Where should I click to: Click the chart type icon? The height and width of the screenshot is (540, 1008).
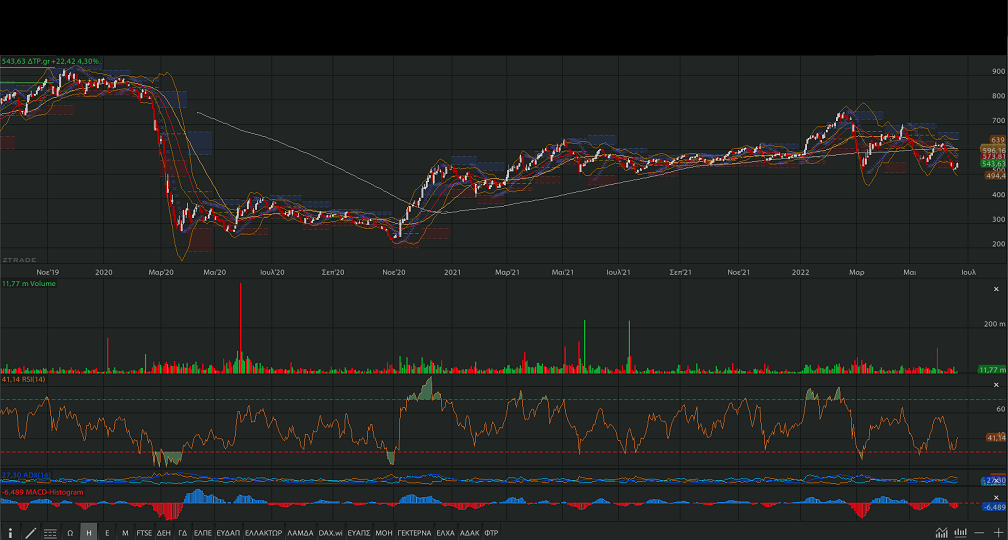point(941,533)
